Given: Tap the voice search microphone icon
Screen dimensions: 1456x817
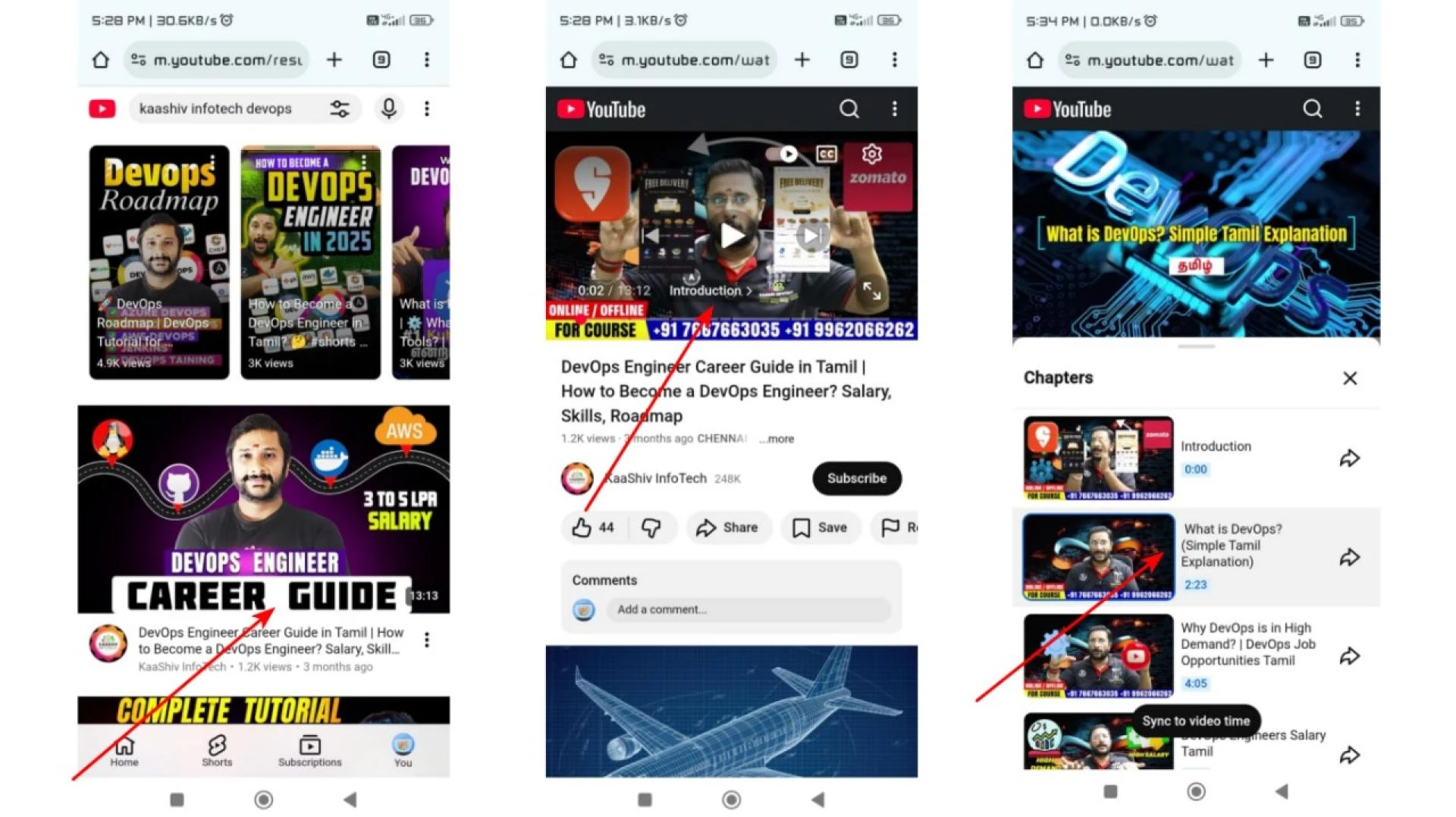Looking at the screenshot, I should click(x=388, y=109).
